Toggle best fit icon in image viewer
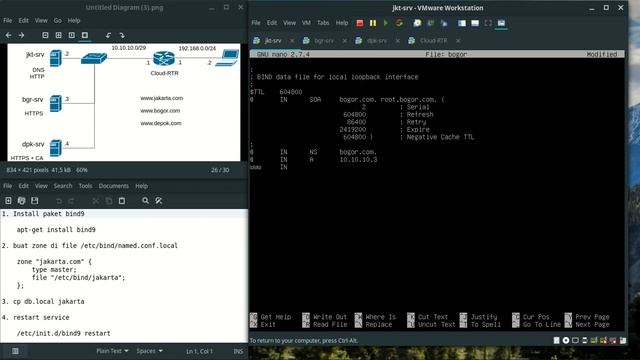The width and height of the screenshot is (640, 360). [84, 36]
